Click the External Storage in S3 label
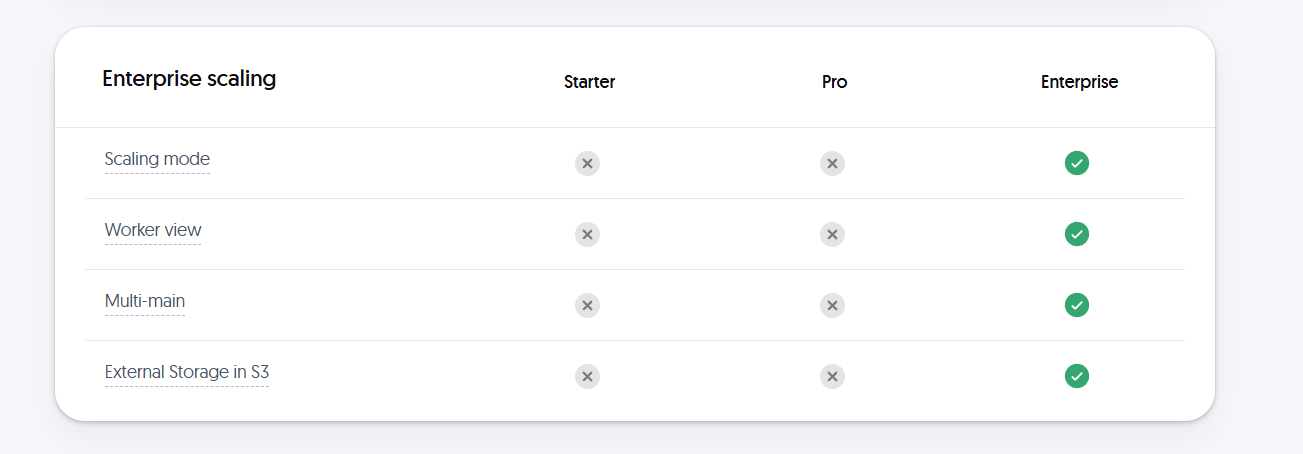 point(187,372)
